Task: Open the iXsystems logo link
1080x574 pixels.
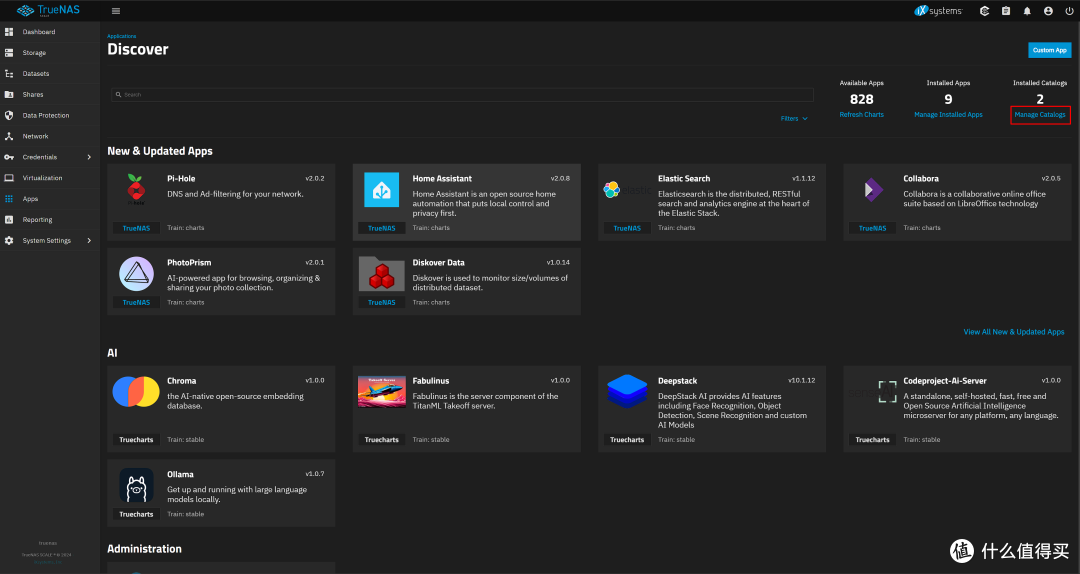Action: [x=938, y=11]
